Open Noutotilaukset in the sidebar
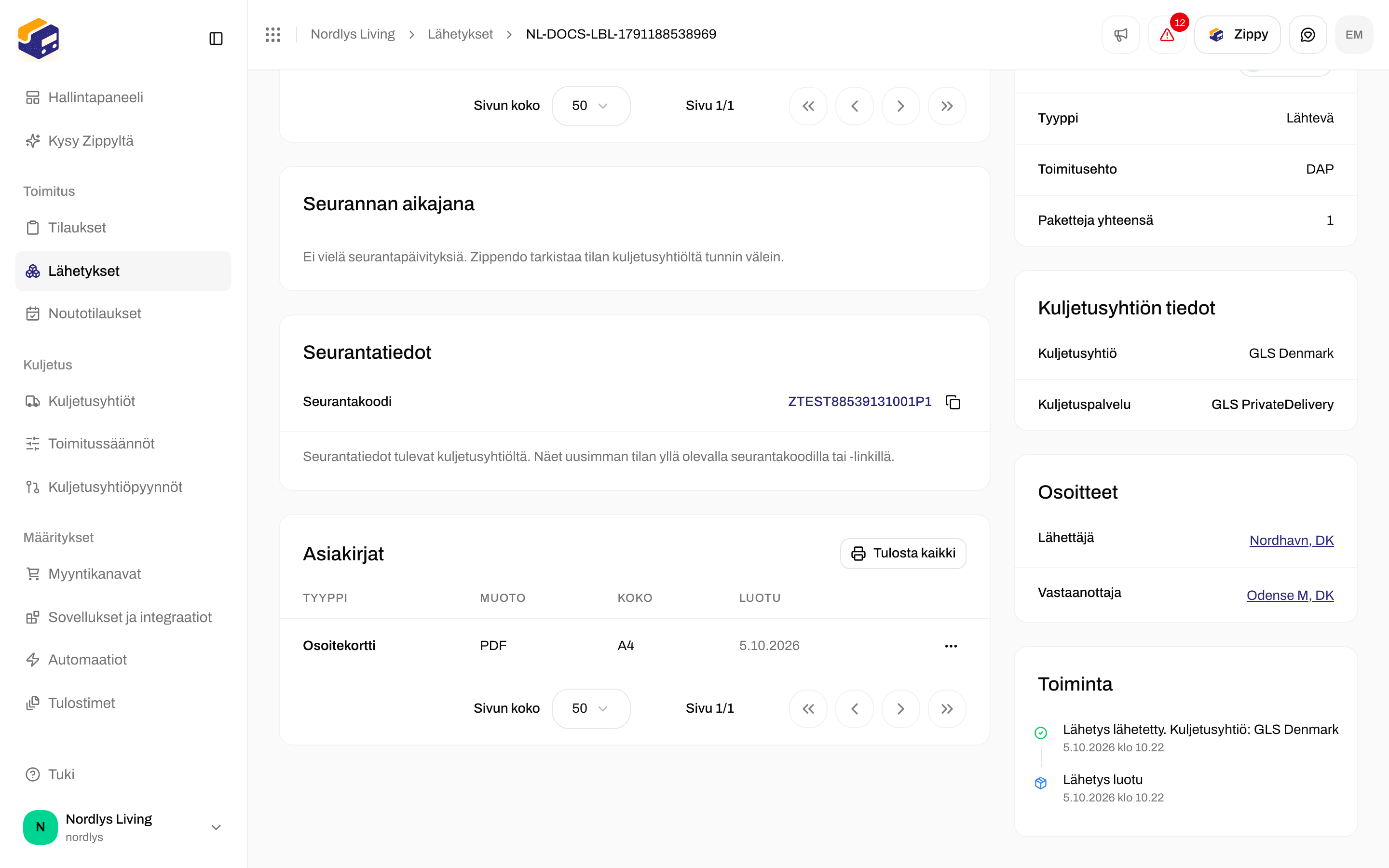 (x=123, y=313)
